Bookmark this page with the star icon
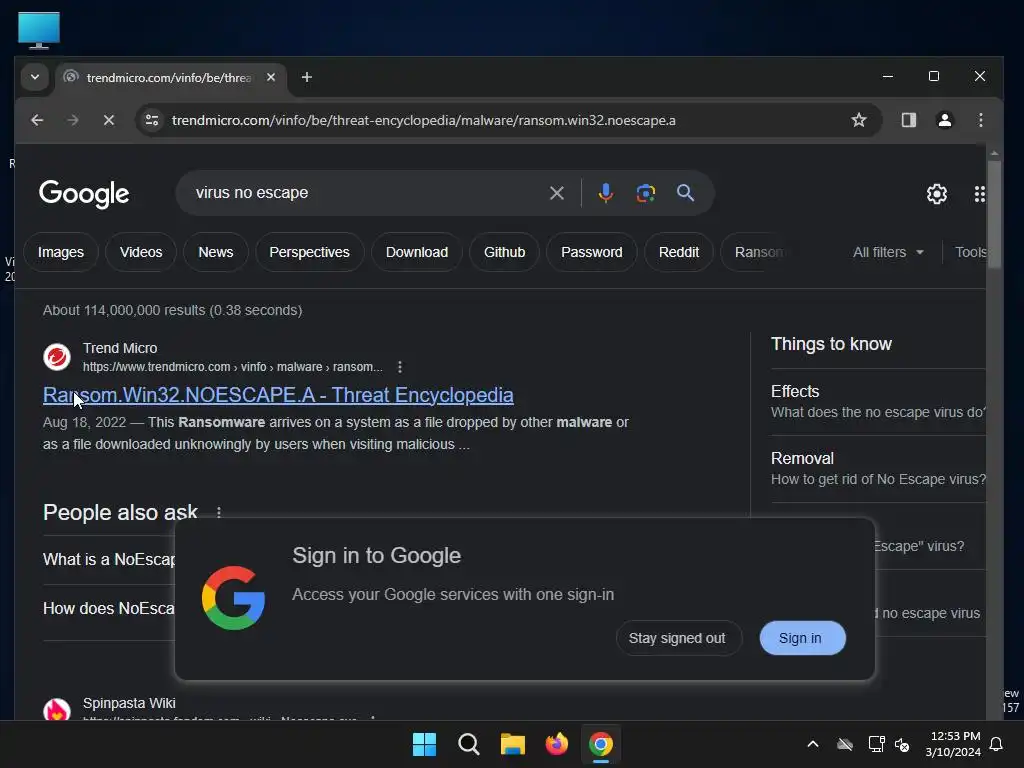Screen dimensions: 1024x768 [x=859, y=120]
